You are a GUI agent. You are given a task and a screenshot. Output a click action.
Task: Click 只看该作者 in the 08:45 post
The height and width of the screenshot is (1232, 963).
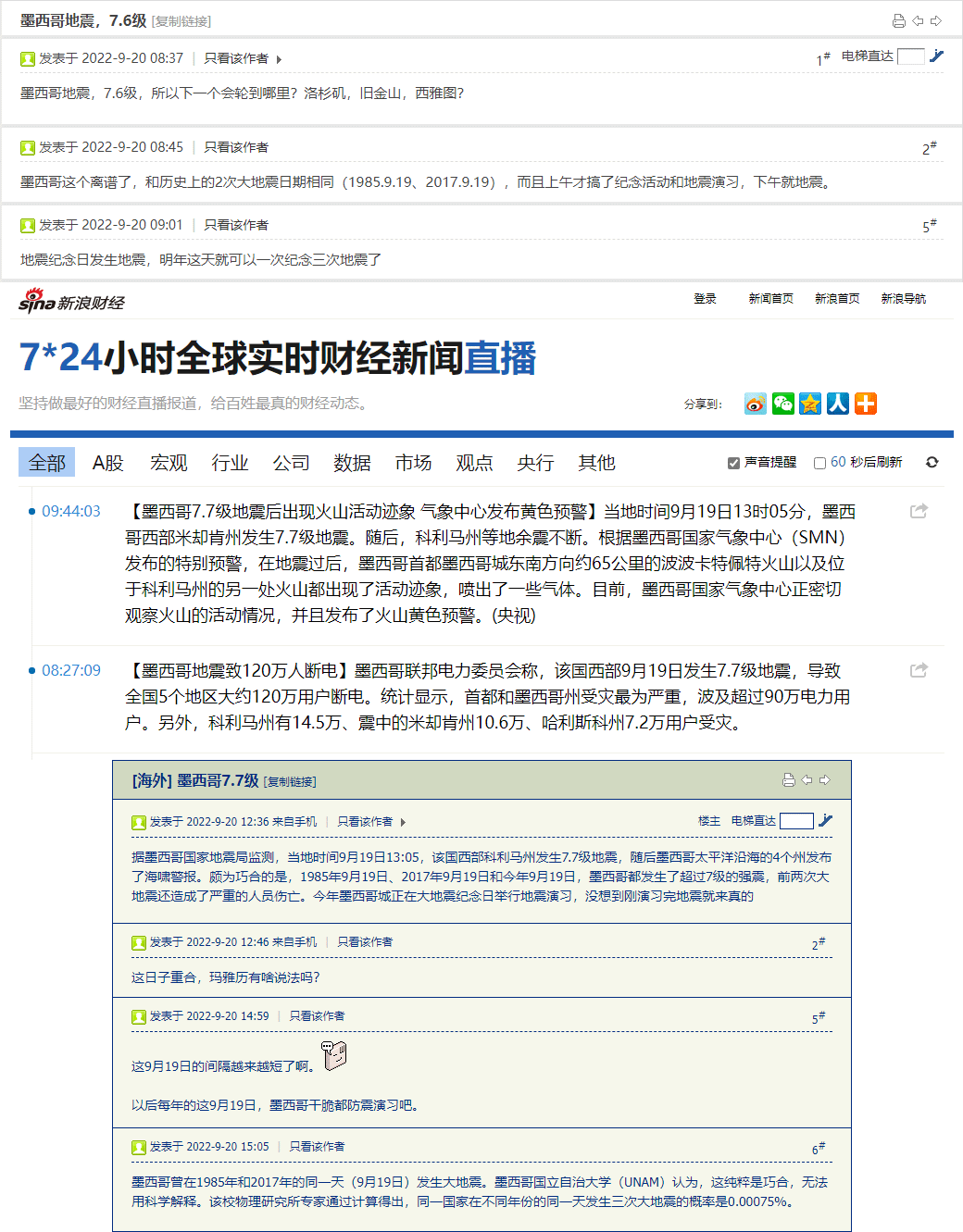point(236,147)
